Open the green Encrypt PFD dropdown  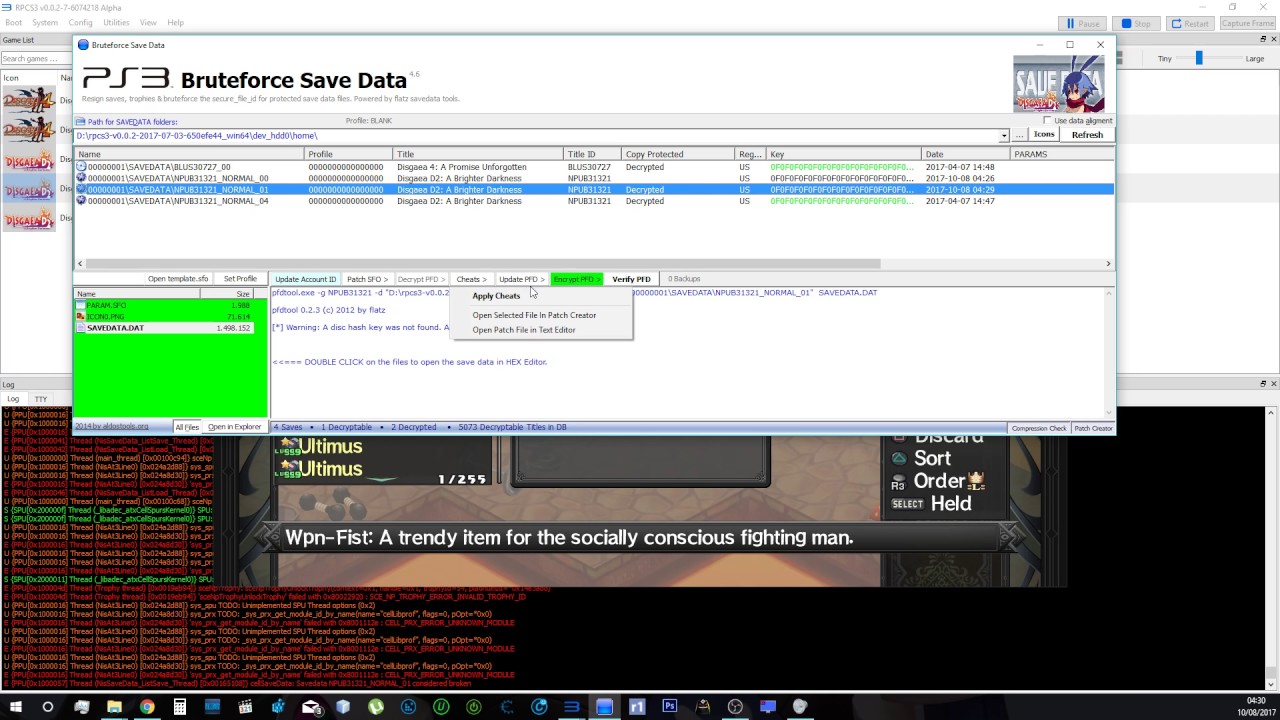(577, 279)
